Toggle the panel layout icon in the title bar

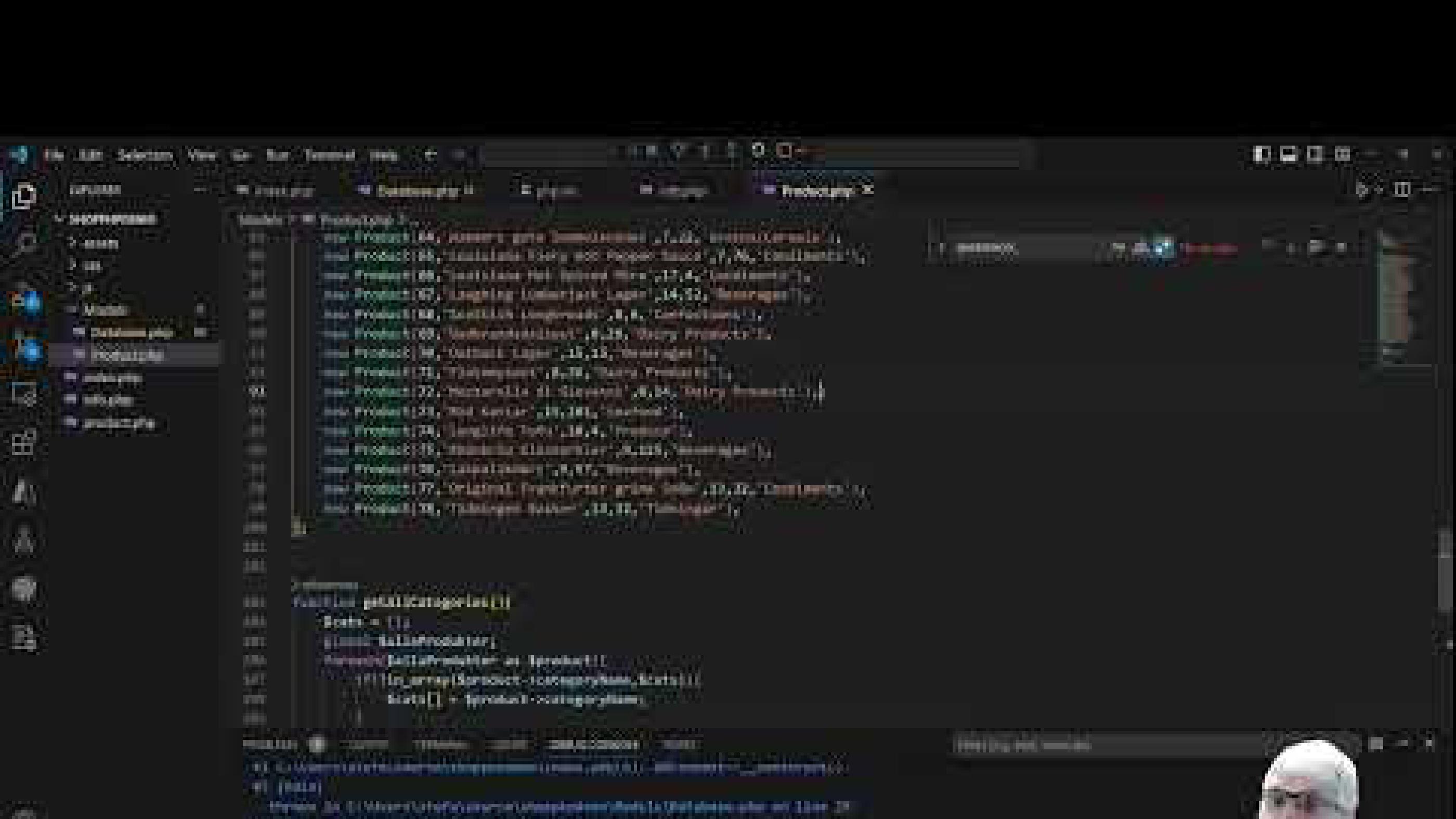pyautogui.click(x=1289, y=154)
